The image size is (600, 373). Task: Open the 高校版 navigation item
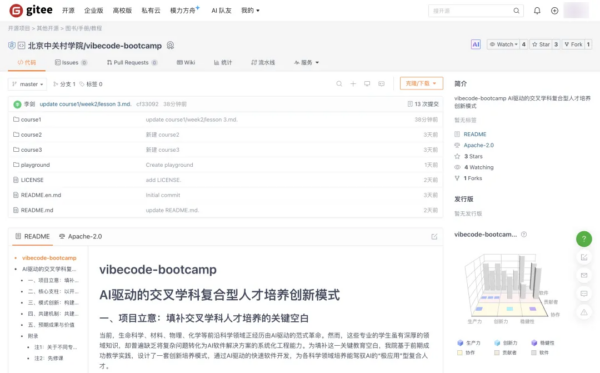click(122, 10)
